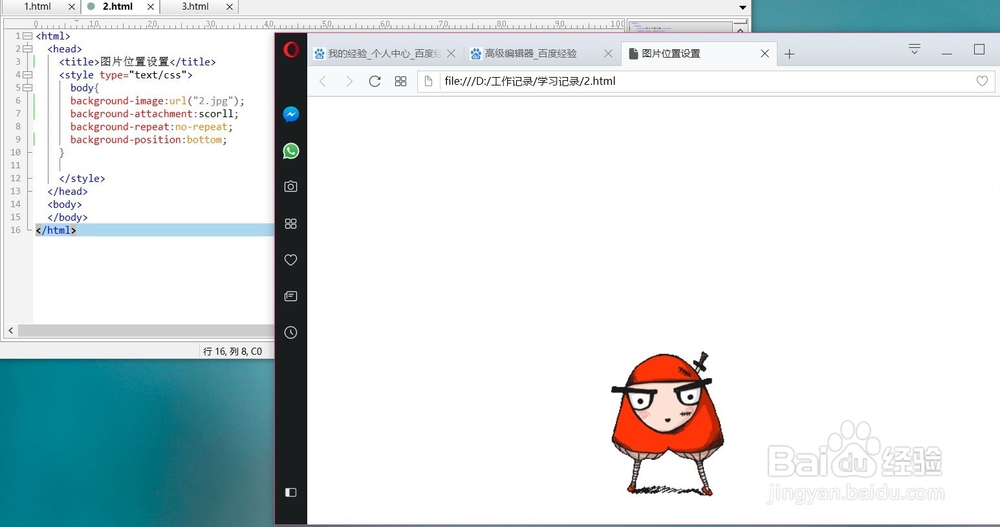Maximize the Opera browser window

[980, 49]
